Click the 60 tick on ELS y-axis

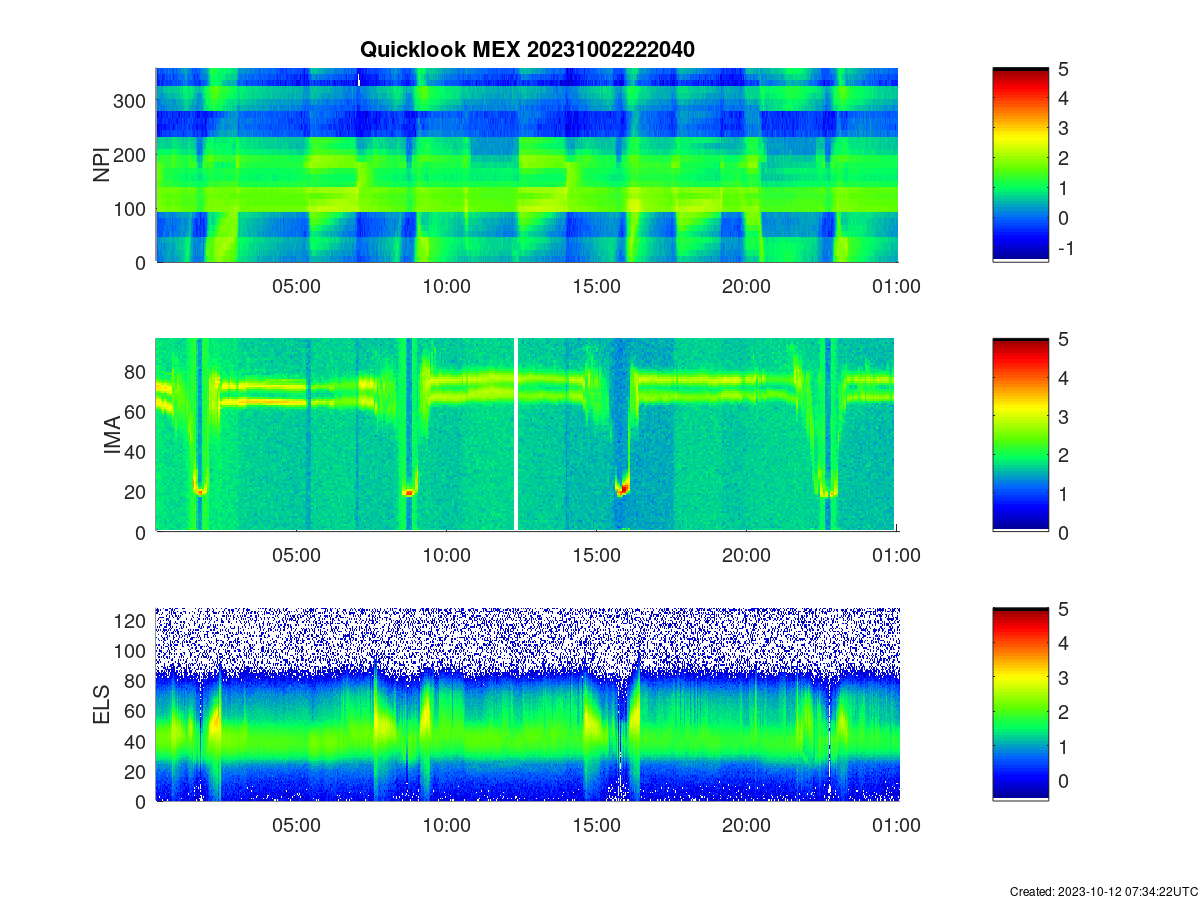click(137, 711)
